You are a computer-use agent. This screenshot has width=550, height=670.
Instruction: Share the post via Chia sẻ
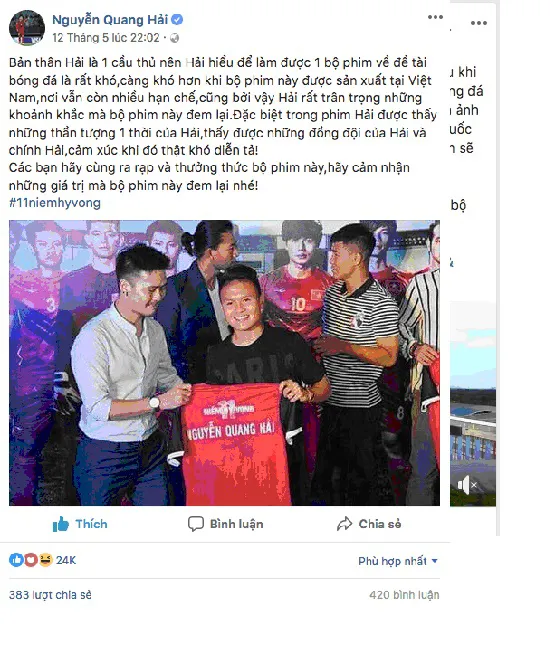(x=369, y=524)
